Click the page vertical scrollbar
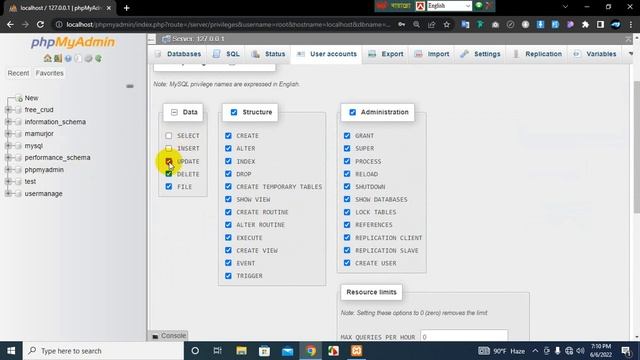640x360 pixels. (x=636, y=147)
